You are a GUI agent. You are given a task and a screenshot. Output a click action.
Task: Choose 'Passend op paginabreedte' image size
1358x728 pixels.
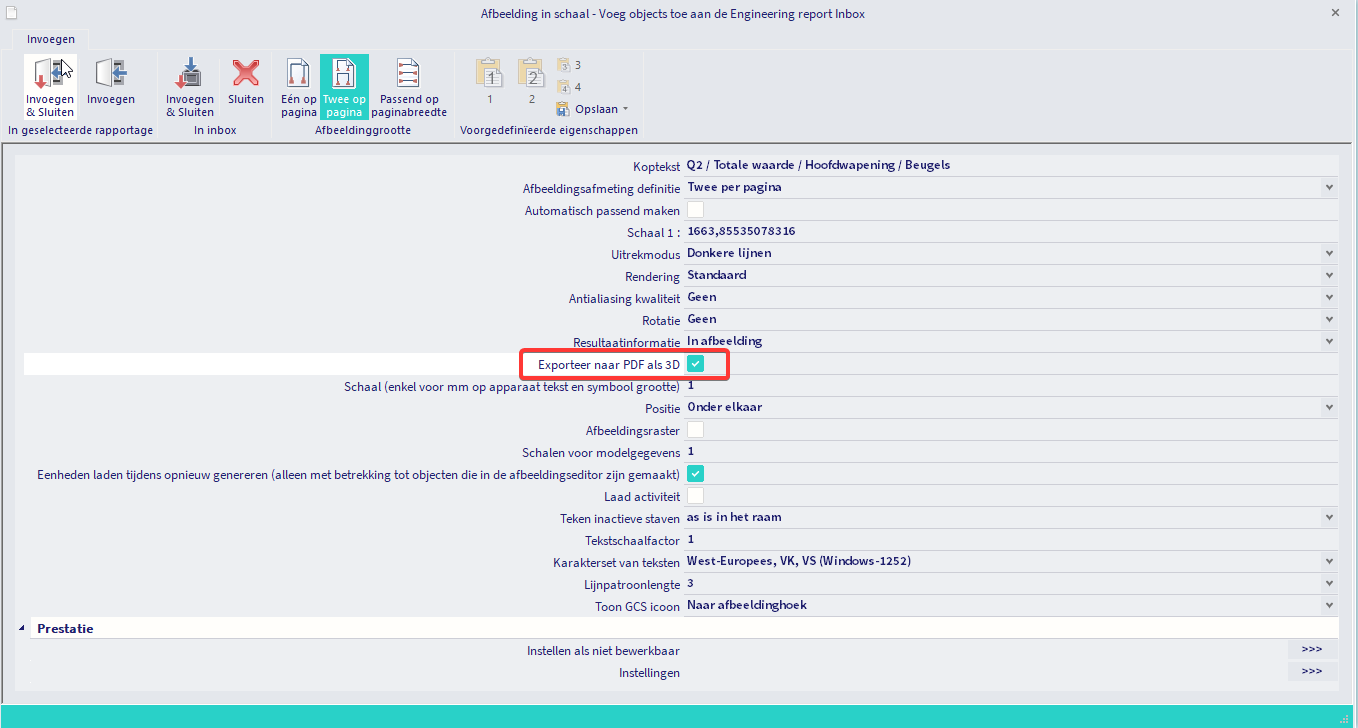click(408, 85)
